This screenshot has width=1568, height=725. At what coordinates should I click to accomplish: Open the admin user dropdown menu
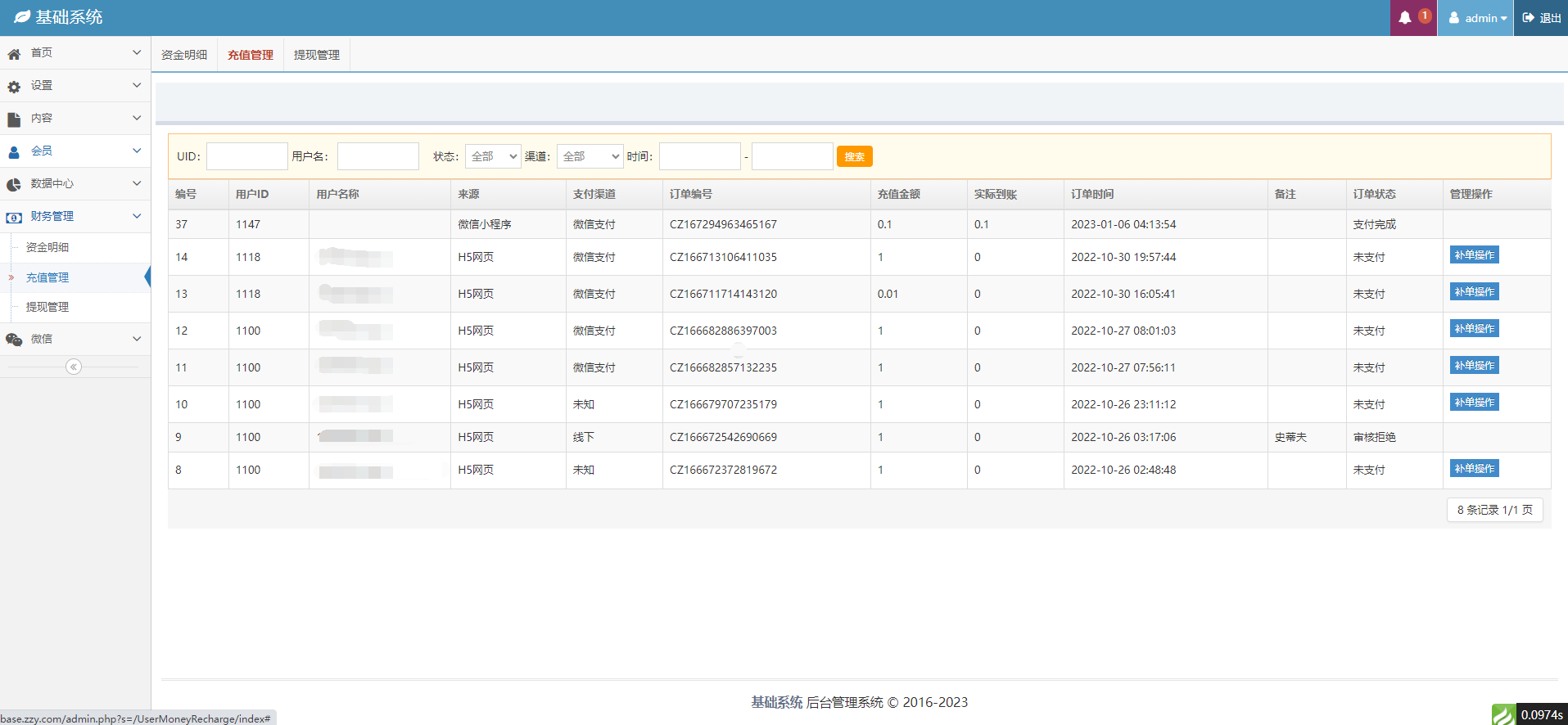tap(1478, 18)
